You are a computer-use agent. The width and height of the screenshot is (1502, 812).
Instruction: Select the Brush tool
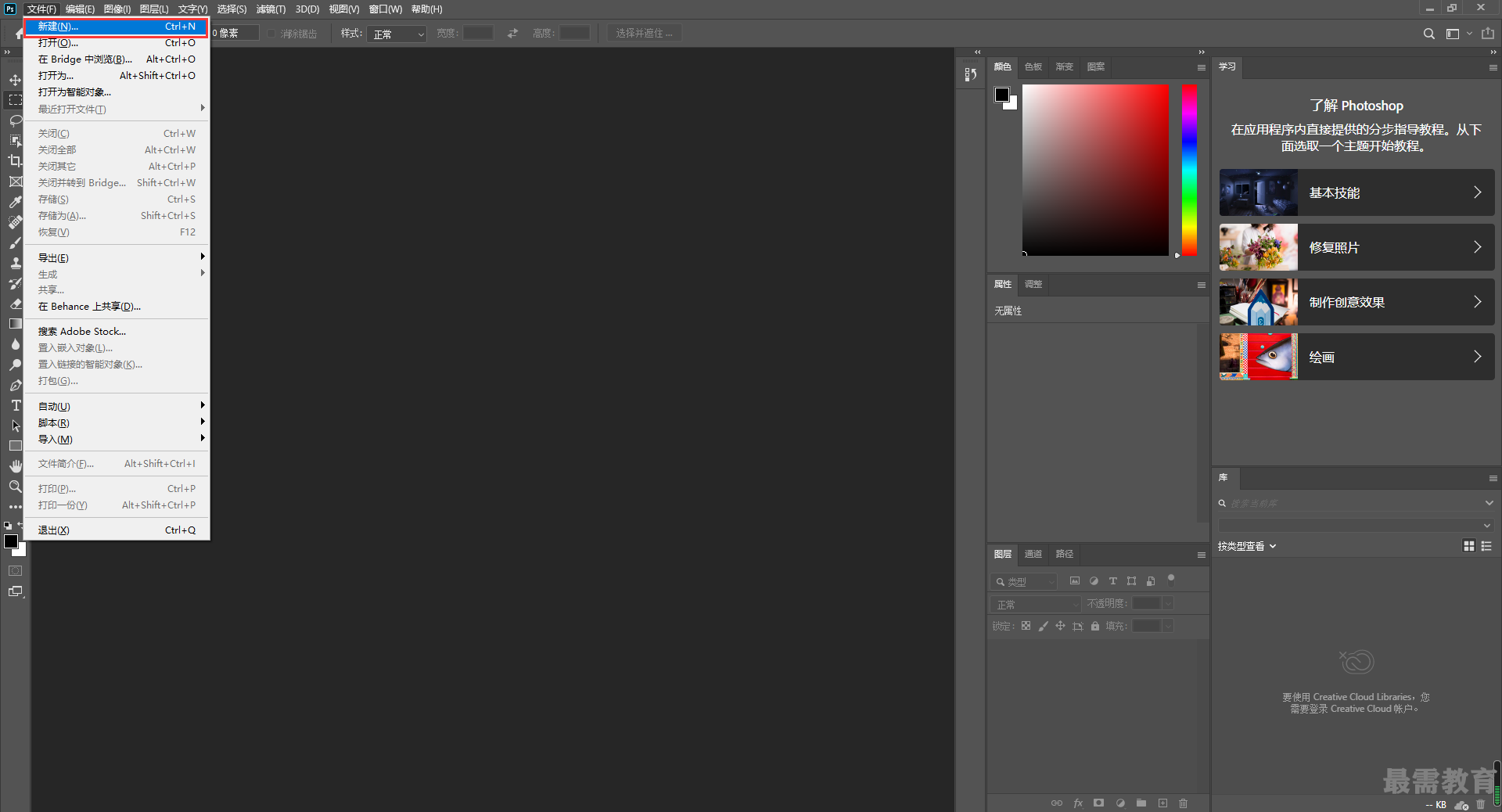click(15, 243)
